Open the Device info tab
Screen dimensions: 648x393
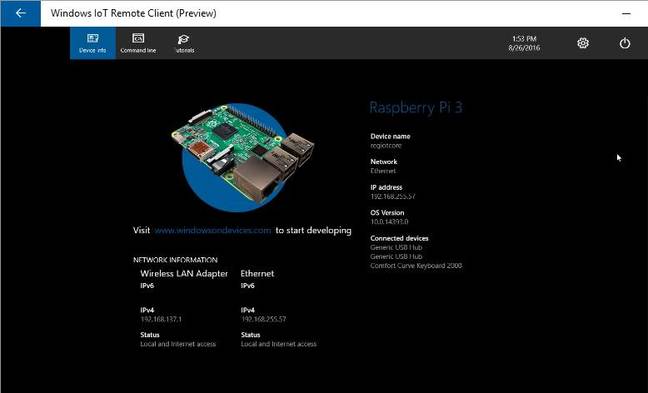coord(93,43)
